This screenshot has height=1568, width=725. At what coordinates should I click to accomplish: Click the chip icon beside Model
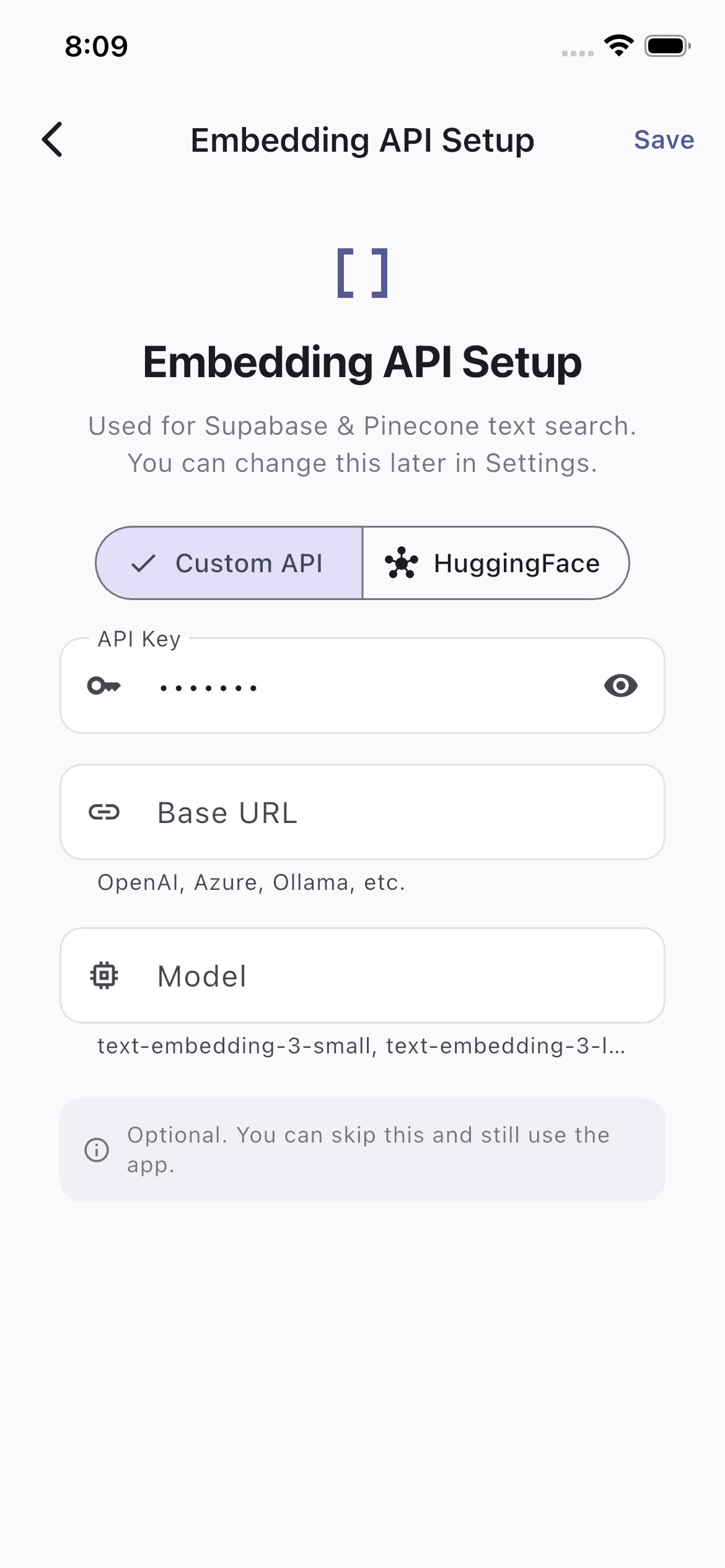[x=103, y=975]
